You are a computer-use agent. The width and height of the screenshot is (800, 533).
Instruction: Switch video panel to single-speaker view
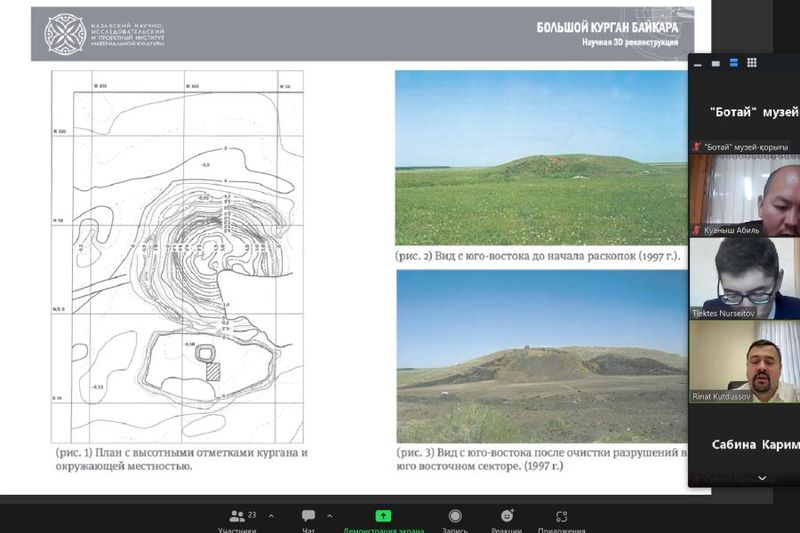(716, 63)
